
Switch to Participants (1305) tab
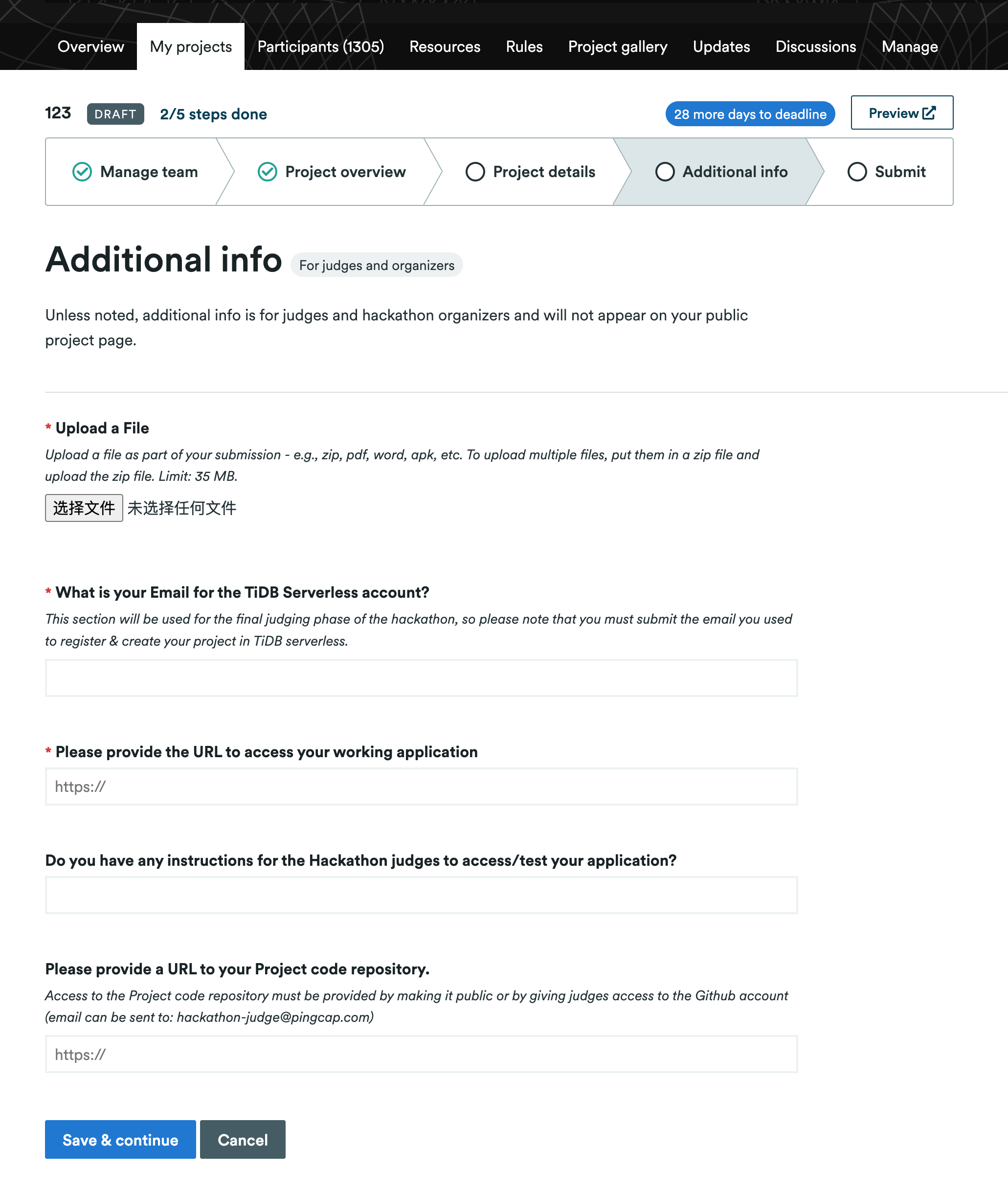[x=320, y=46]
